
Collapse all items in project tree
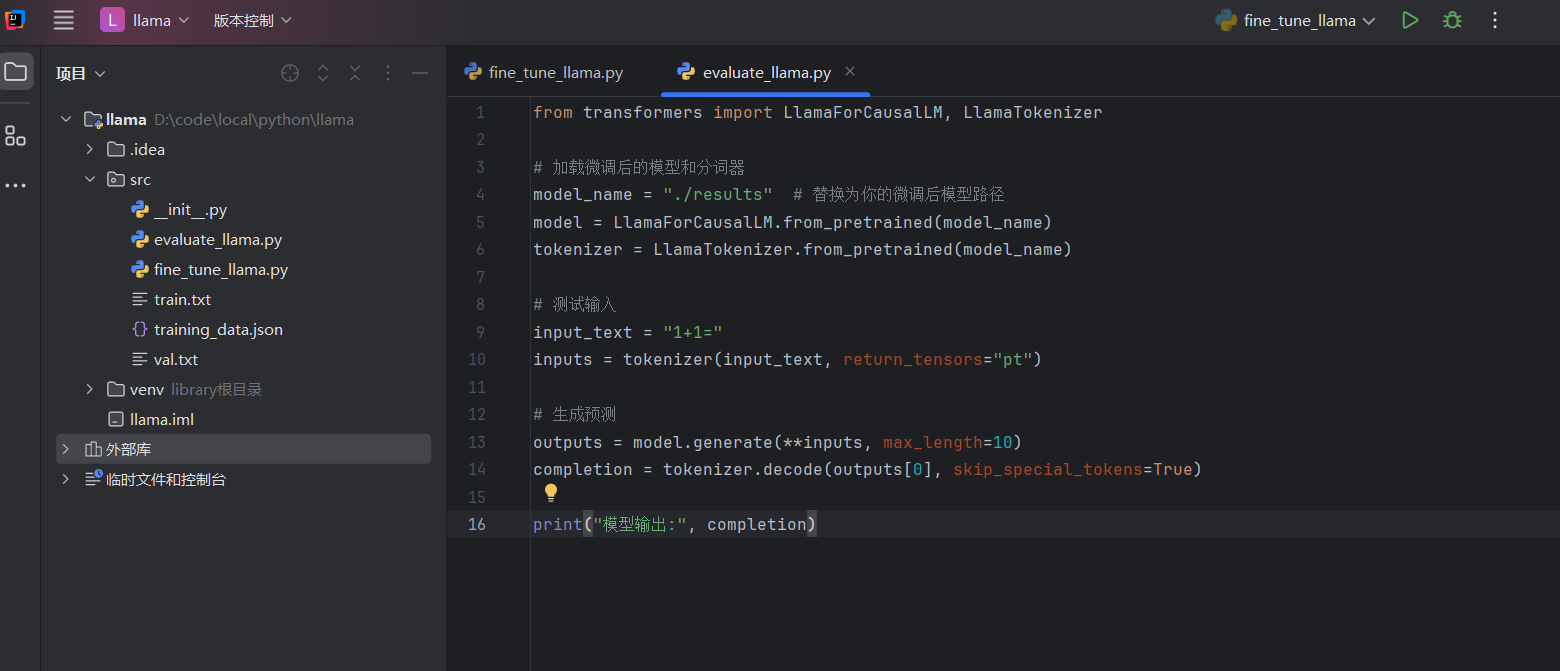tap(355, 73)
